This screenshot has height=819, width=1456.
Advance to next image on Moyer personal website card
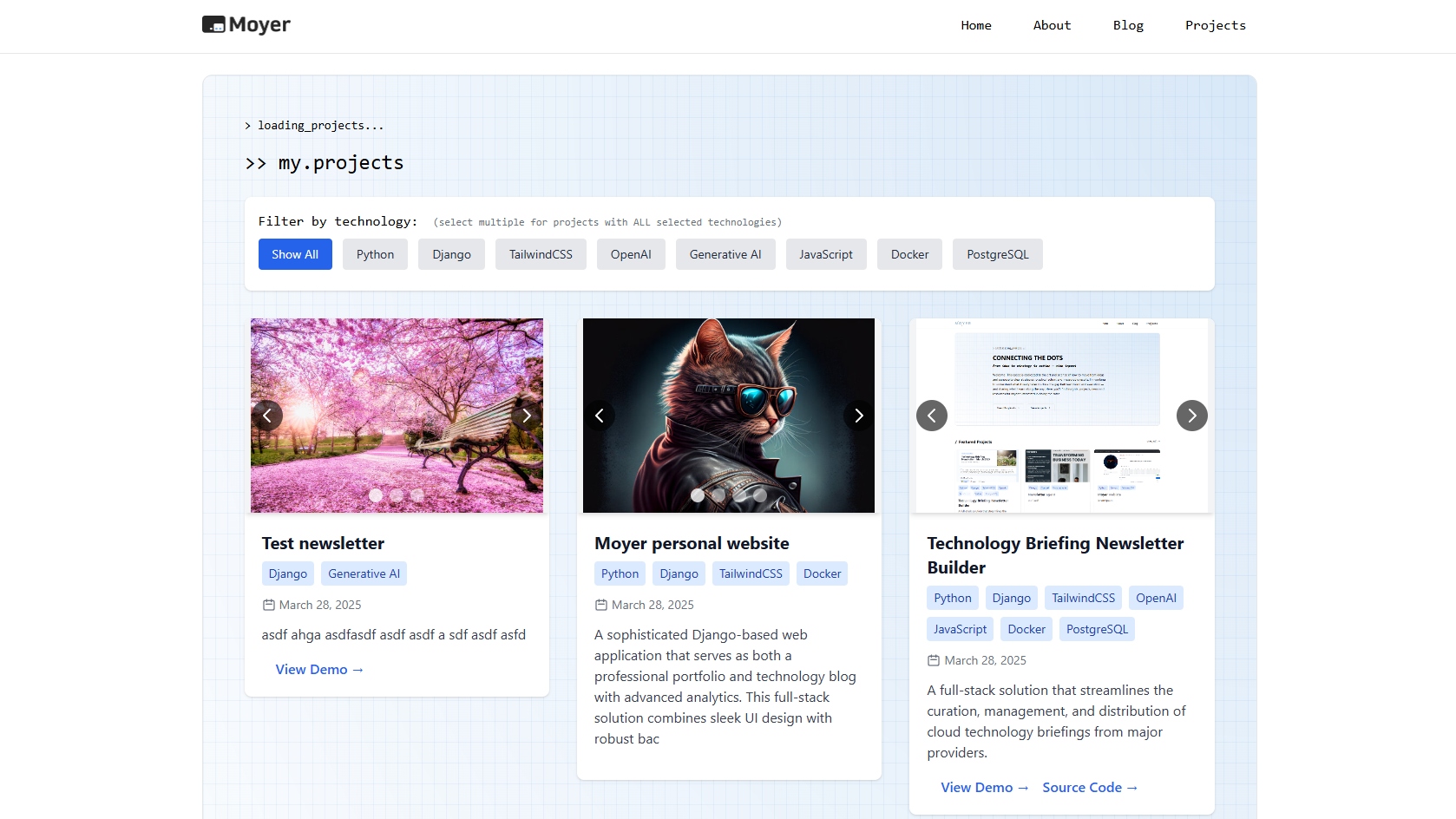pyautogui.click(x=858, y=416)
